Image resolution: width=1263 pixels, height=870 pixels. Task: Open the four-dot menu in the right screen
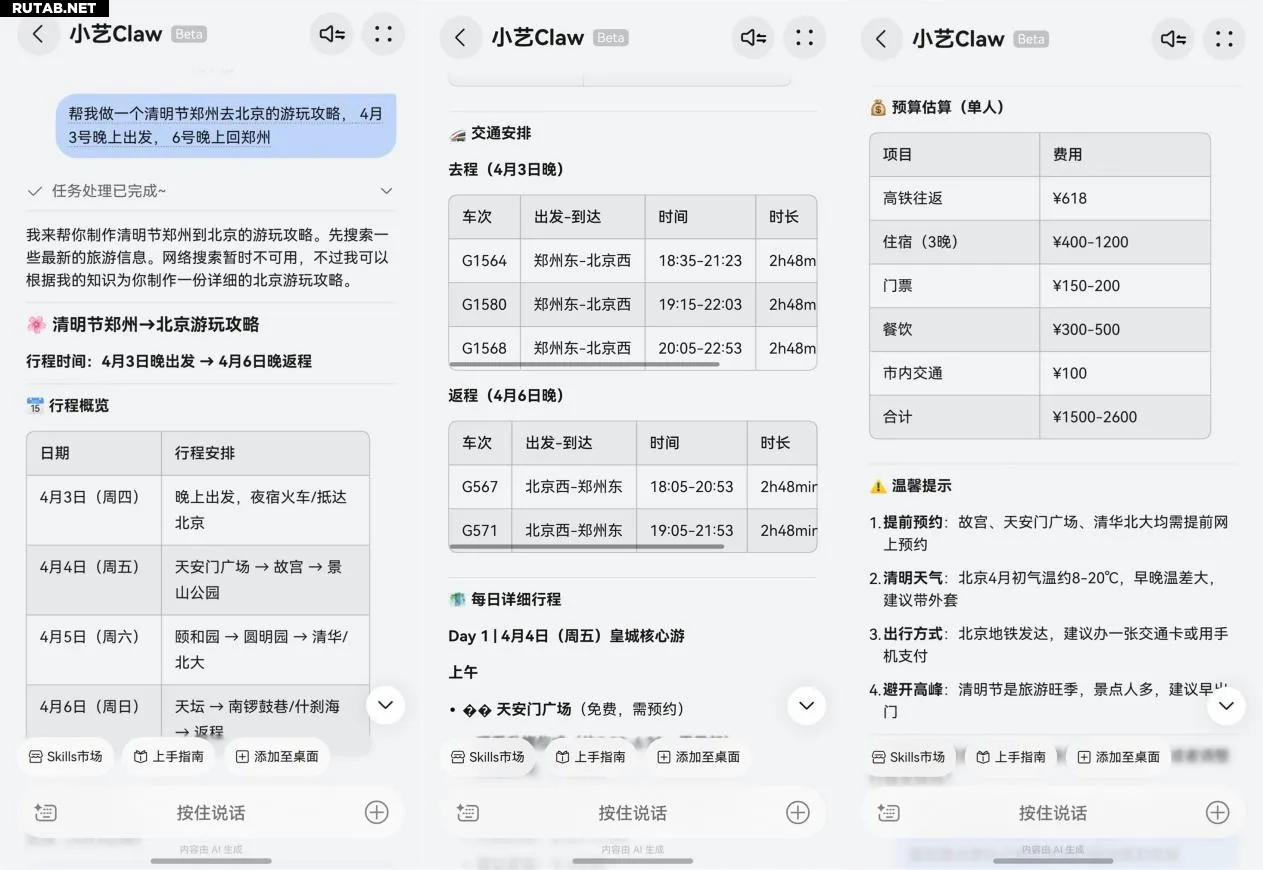tap(1224, 39)
